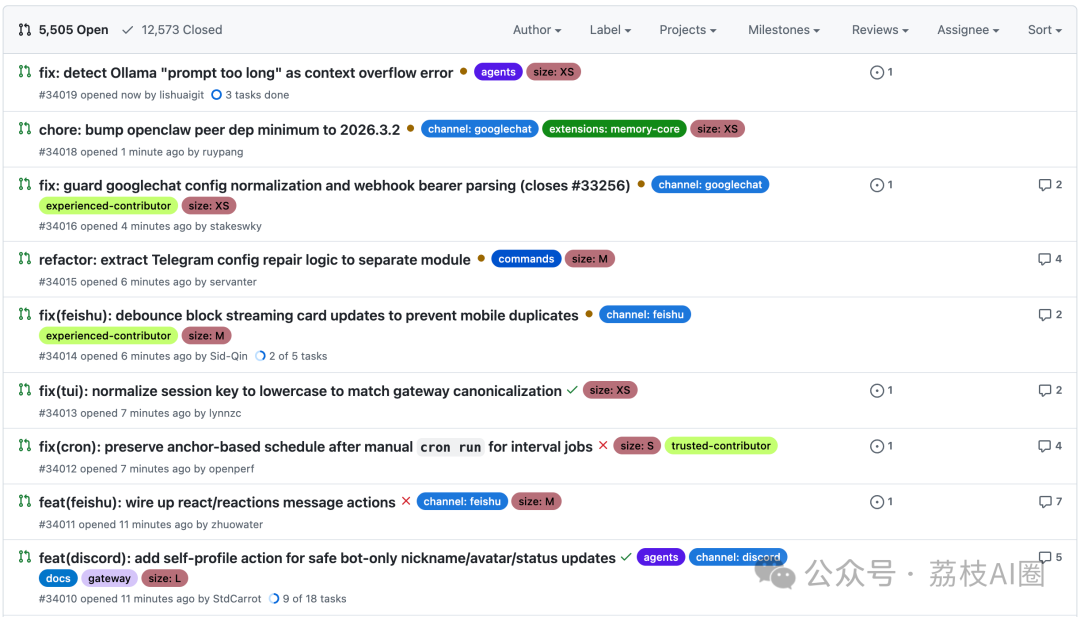Open the Label filter dropdown
1080x617 pixels.
[x=610, y=30]
